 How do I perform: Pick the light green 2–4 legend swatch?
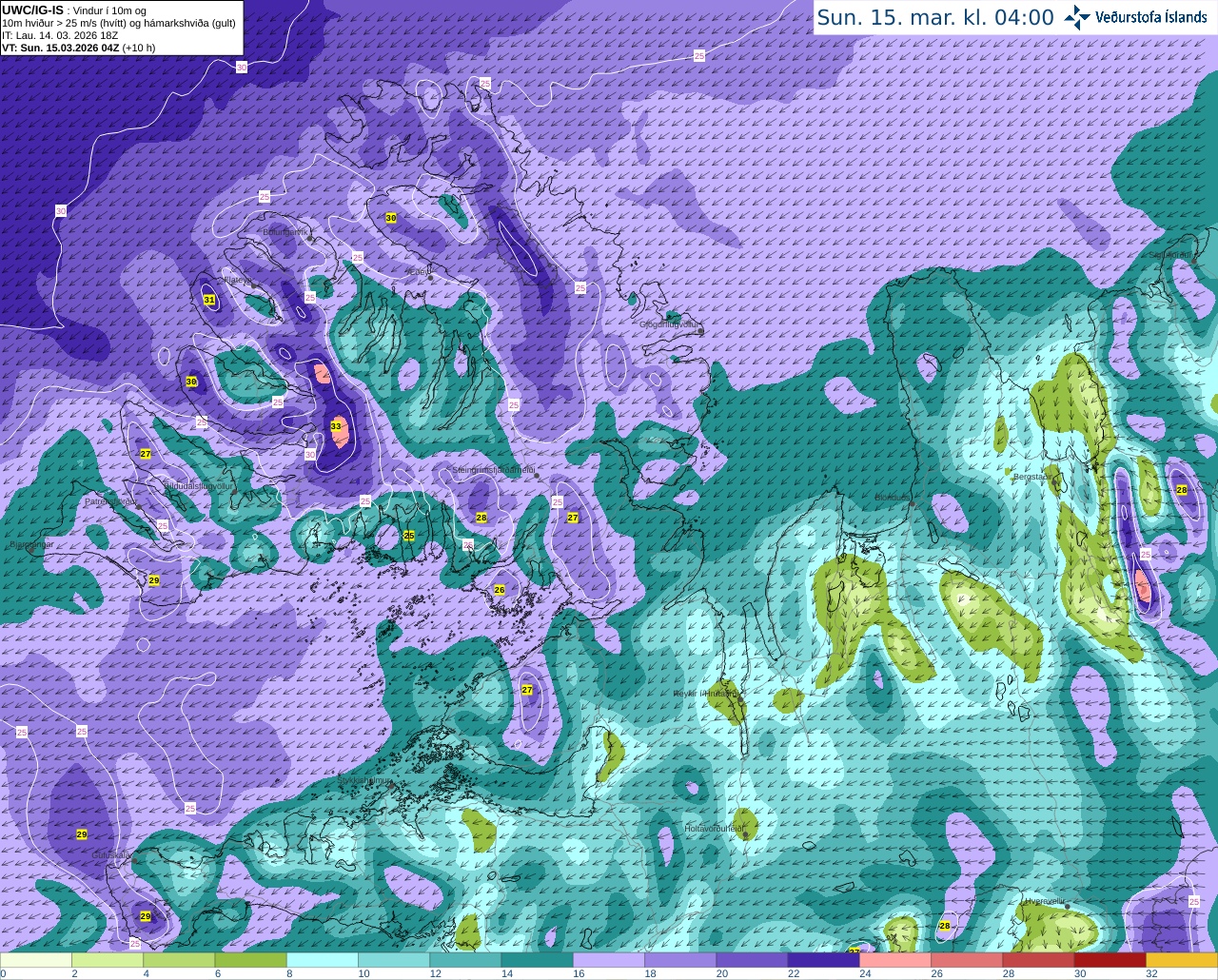coord(108,960)
